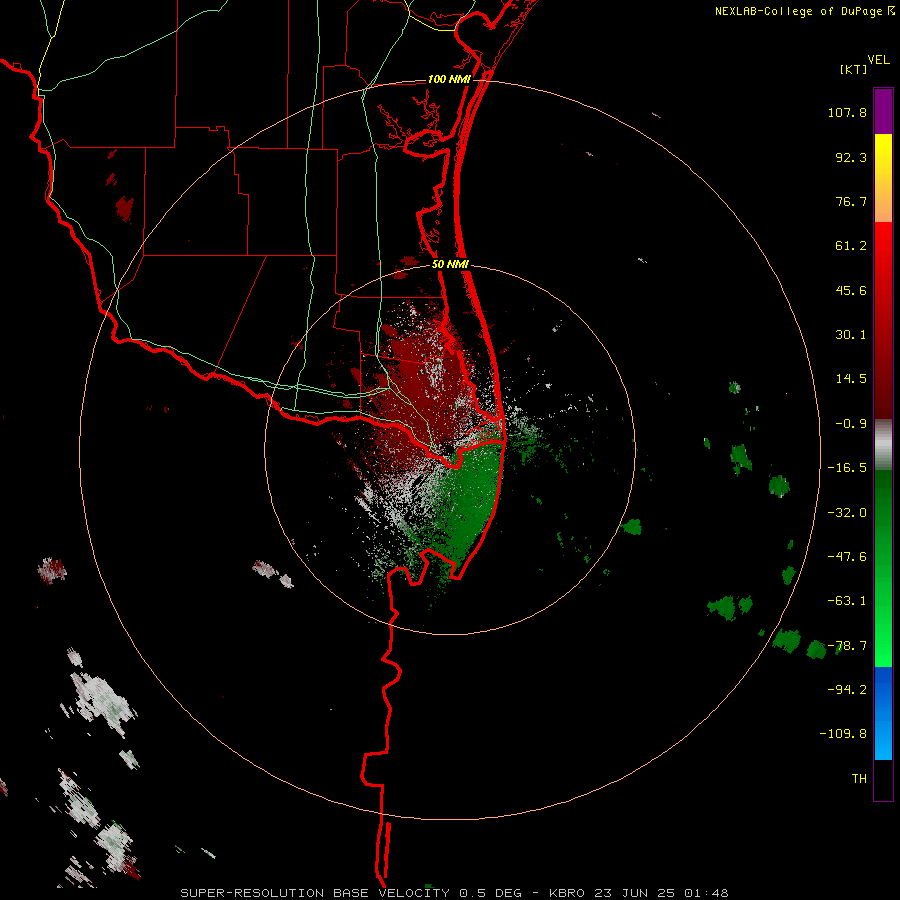The image size is (900, 900).
Task: Click the 50 NMI range ring label
Action: tap(450, 265)
